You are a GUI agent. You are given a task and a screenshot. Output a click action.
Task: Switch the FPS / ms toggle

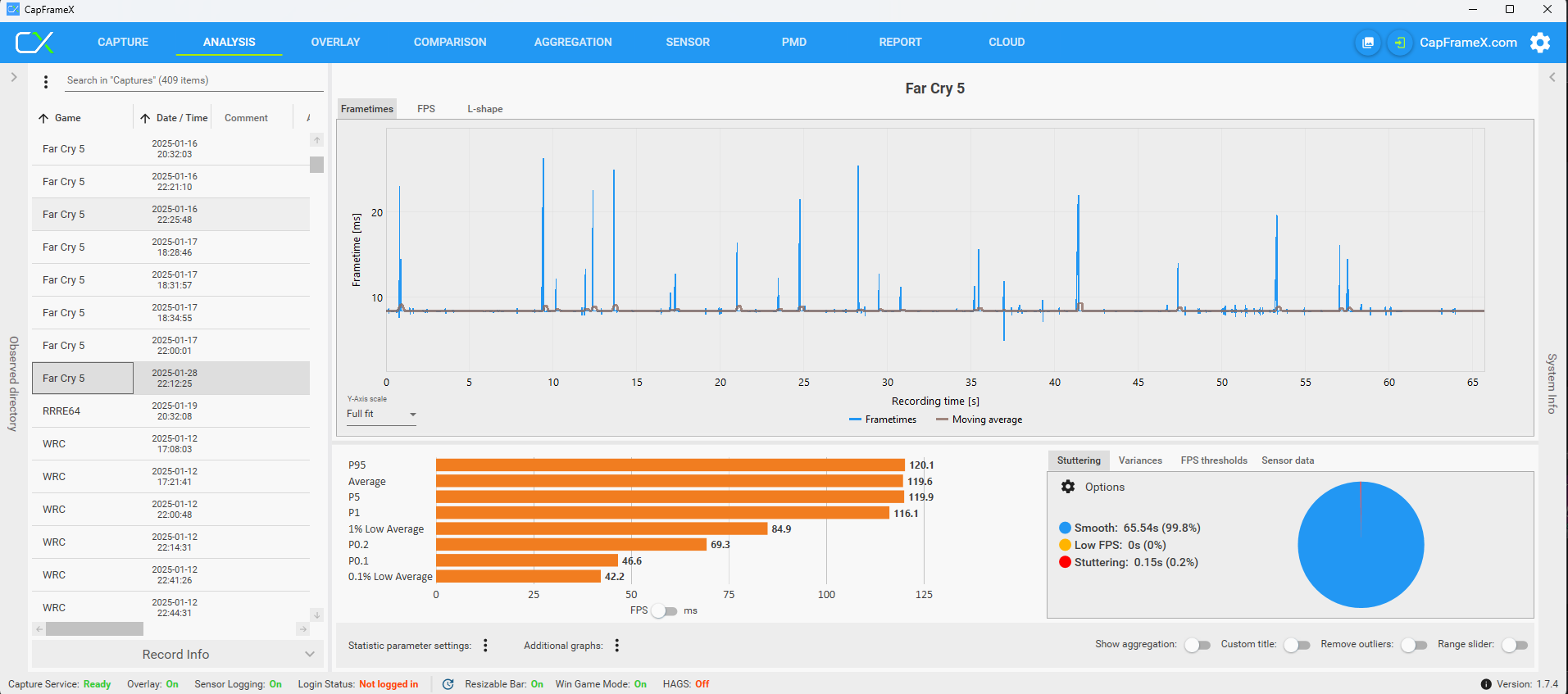pyautogui.click(x=664, y=611)
